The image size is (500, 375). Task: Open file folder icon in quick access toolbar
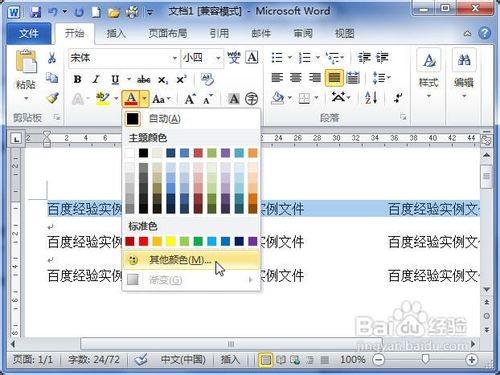pos(114,13)
